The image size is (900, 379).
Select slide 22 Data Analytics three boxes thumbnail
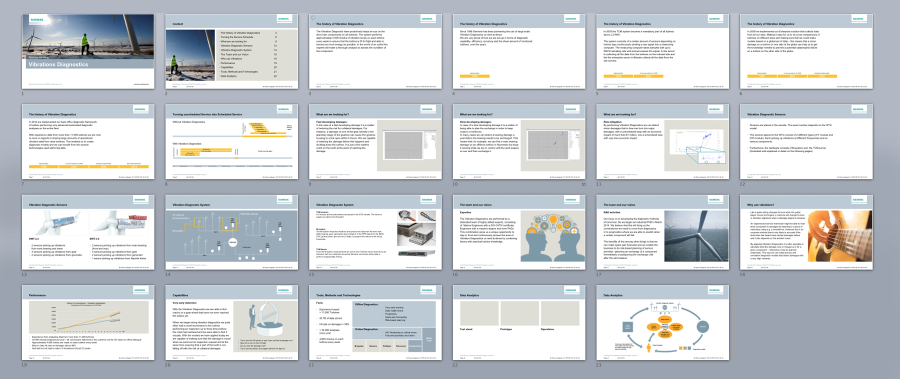click(x=518, y=323)
